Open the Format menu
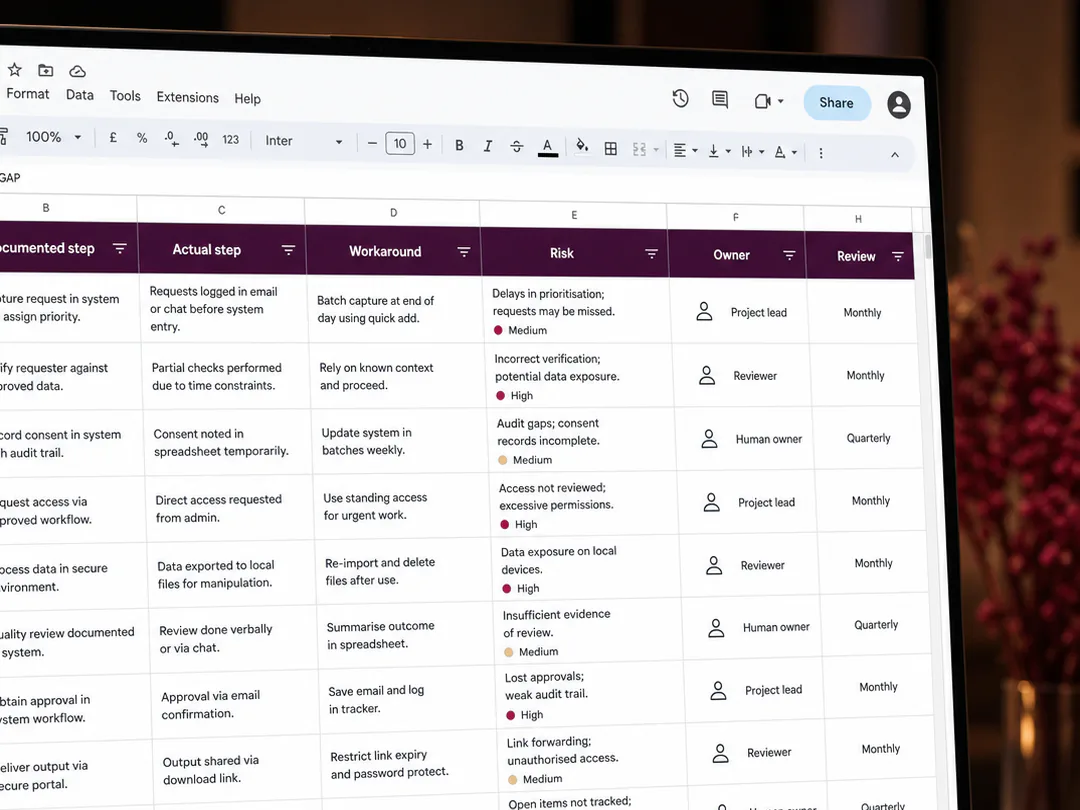 [x=28, y=94]
